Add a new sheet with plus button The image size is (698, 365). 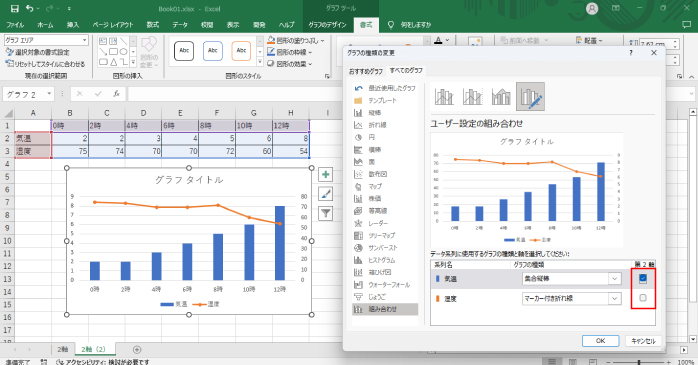tap(137, 349)
